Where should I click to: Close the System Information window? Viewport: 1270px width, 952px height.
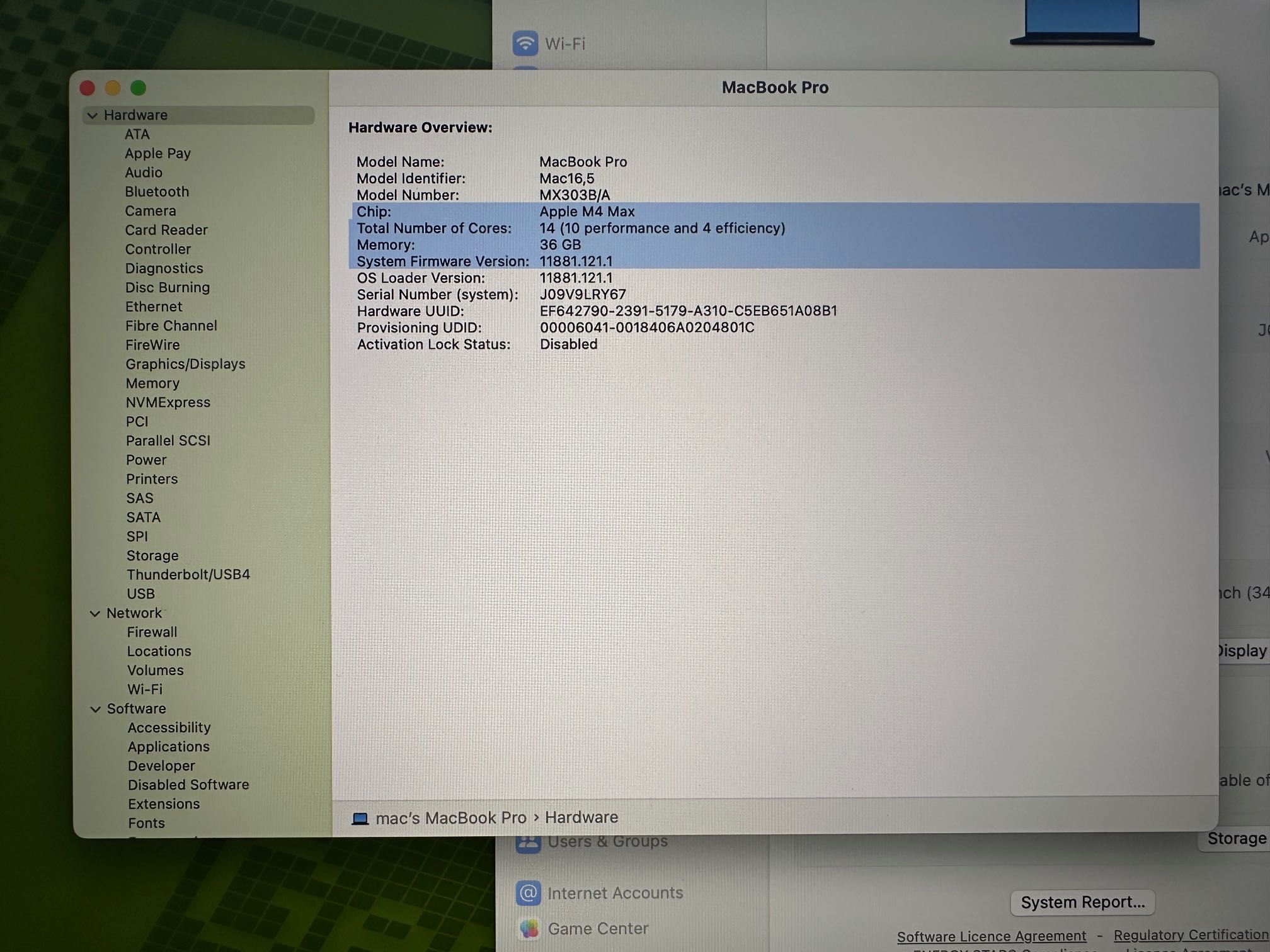click(88, 88)
